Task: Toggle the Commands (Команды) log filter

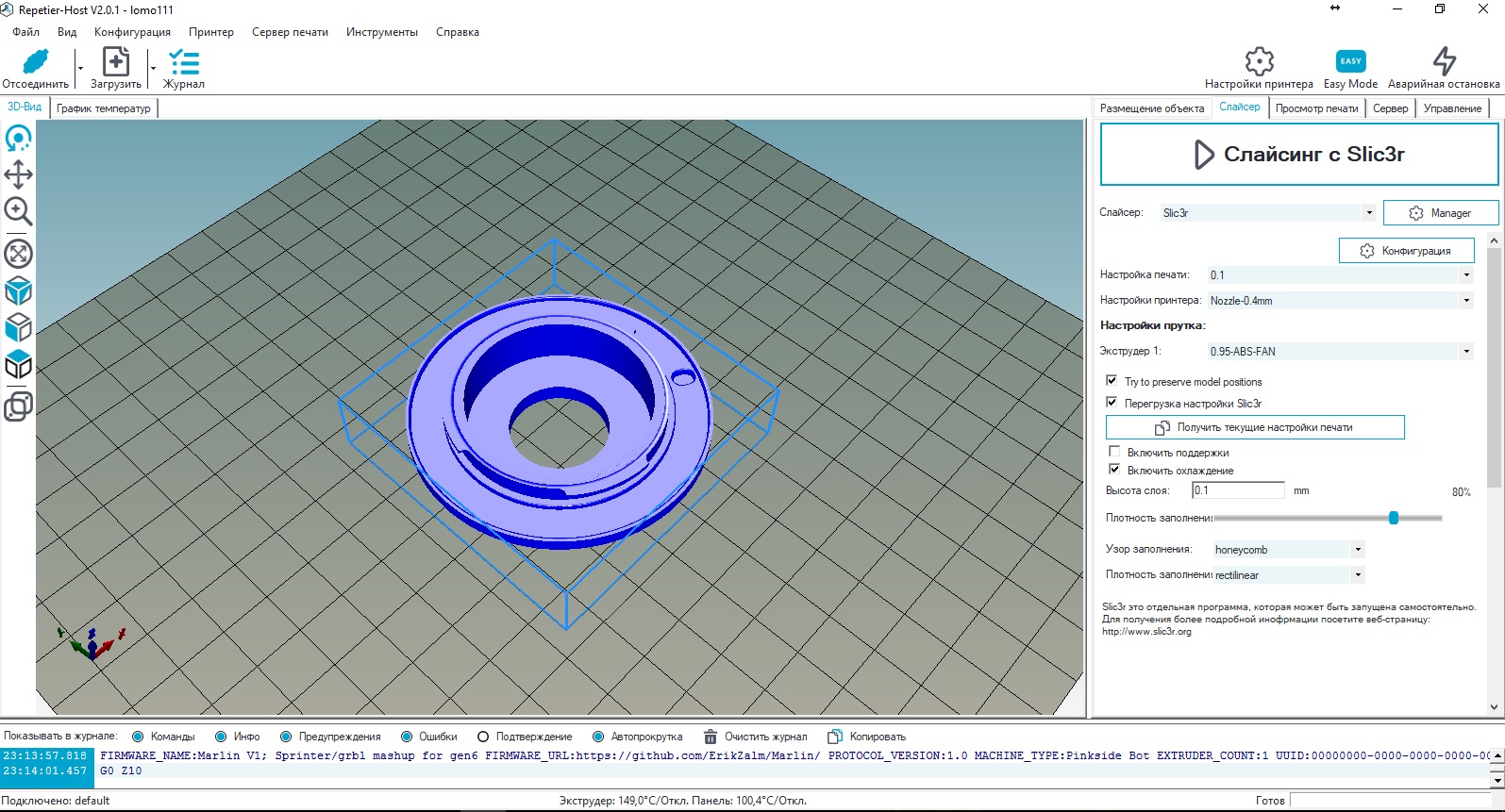Action: click(x=139, y=737)
